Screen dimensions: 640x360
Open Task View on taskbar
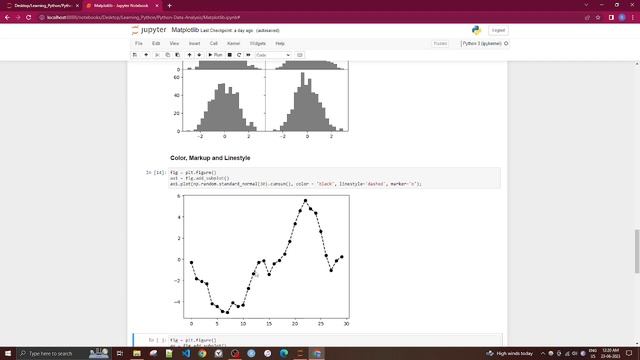[120, 353]
